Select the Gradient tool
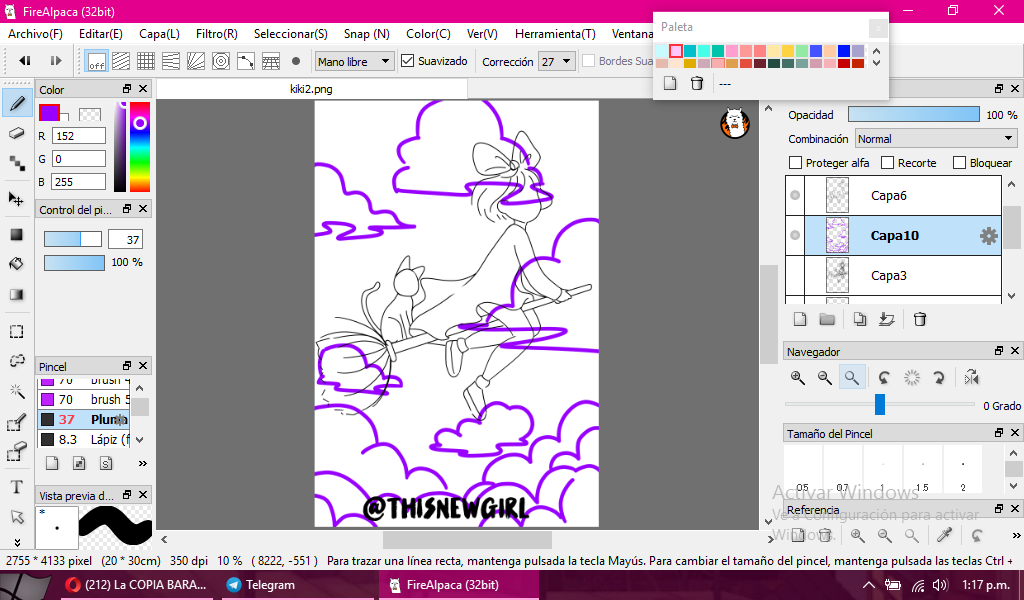This screenshot has height=600, width=1024. (x=17, y=294)
